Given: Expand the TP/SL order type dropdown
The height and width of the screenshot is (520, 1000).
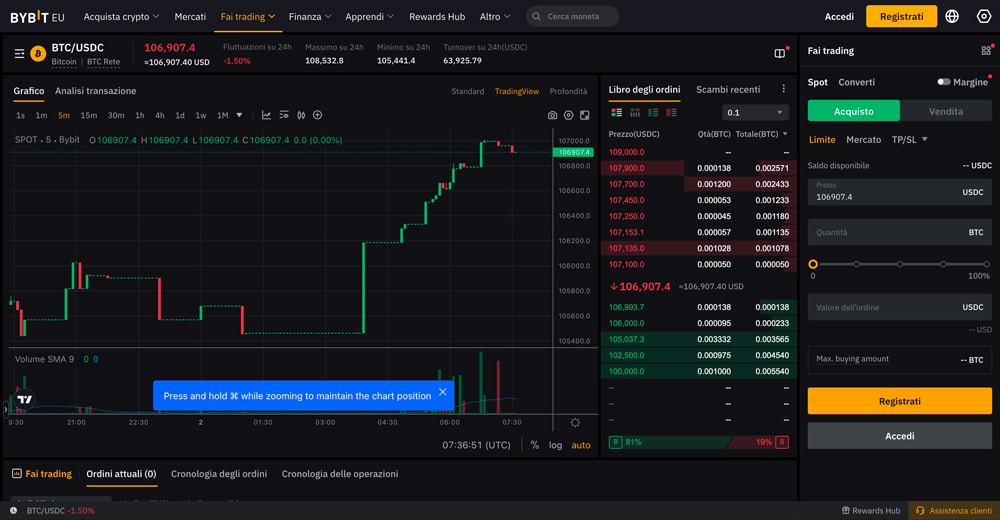Looking at the screenshot, I should [909, 140].
